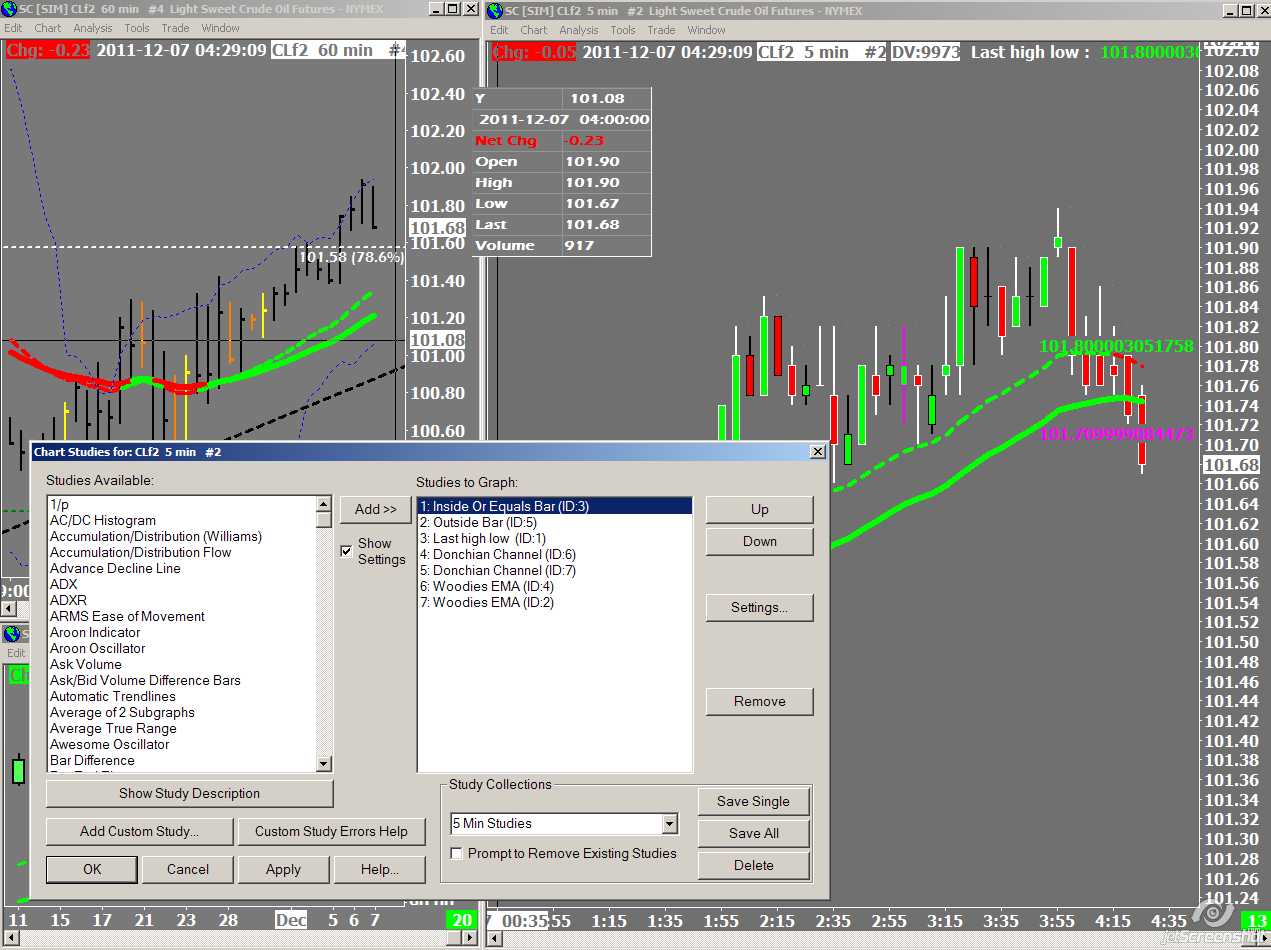Click green 20 box on 60 min chart
Screen dimensions: 1271x950
[x=462, y=920]
